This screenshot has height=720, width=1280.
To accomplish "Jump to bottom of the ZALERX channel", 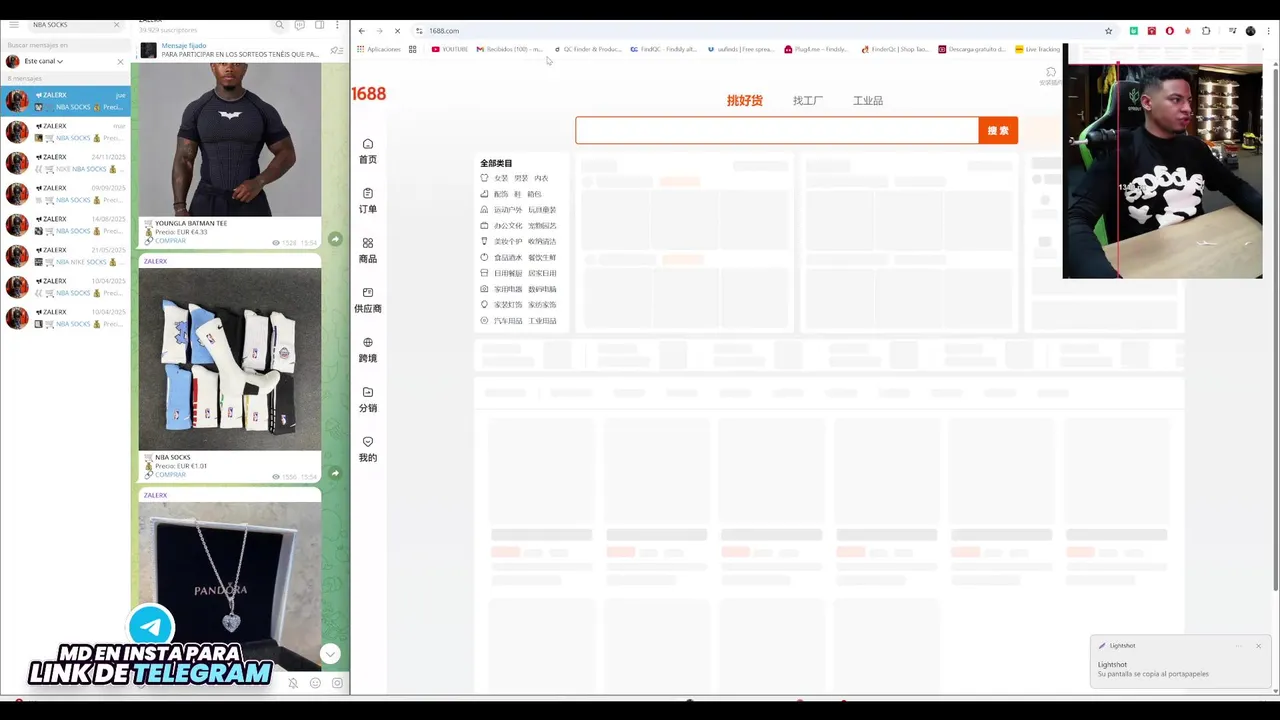I will [x=330, y=654].
